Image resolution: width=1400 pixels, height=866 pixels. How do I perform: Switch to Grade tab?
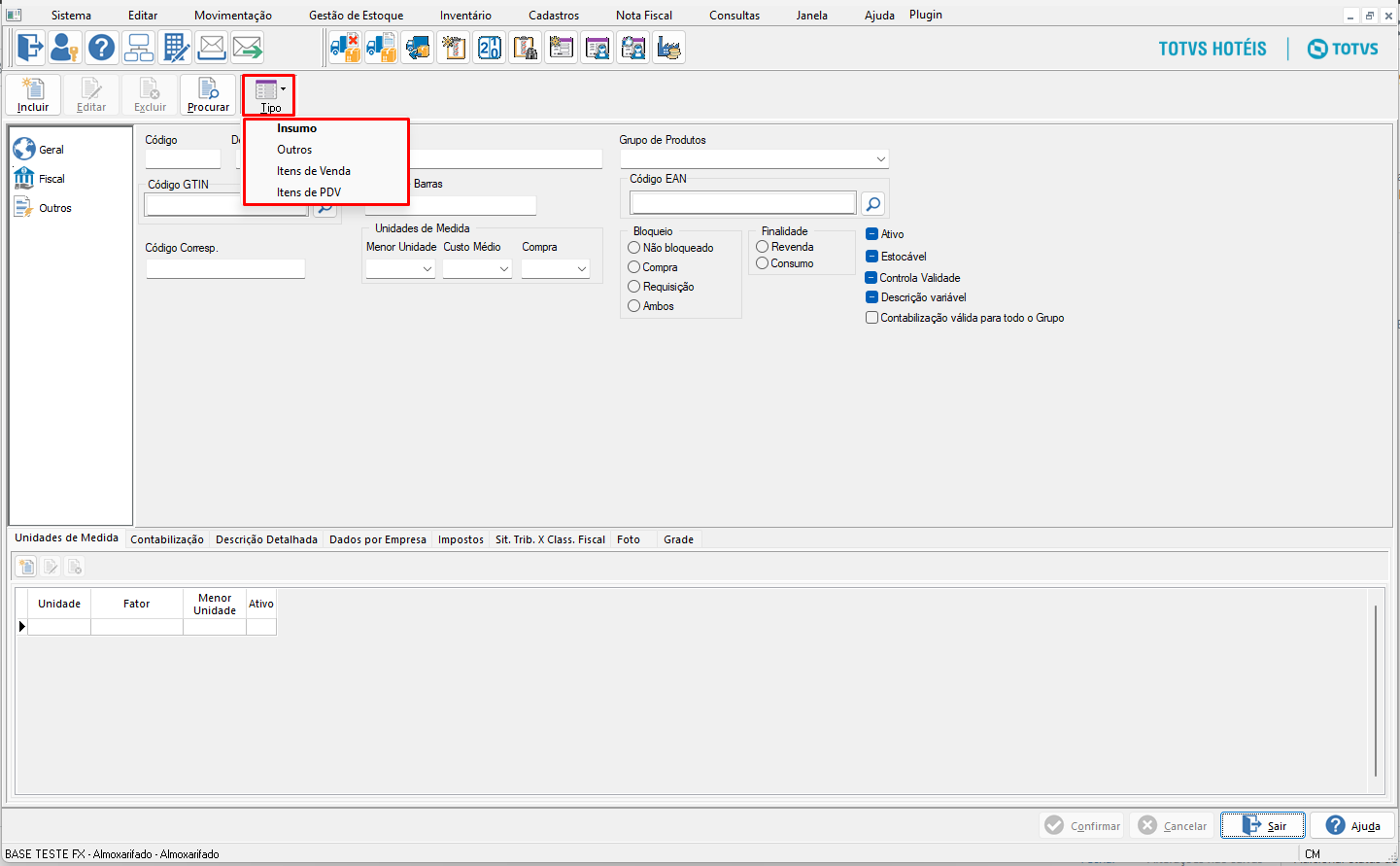click(678, 539)
